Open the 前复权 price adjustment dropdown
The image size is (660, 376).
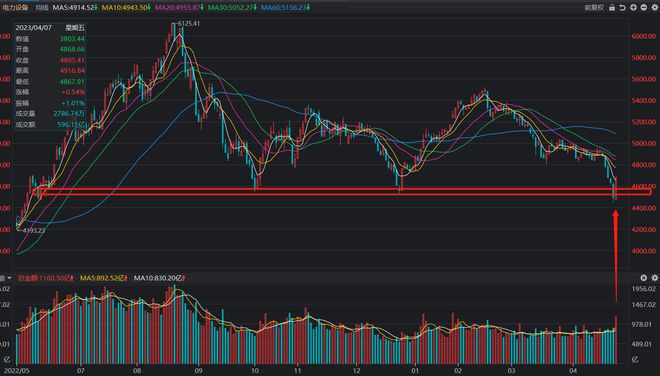[x=594, y=8]
